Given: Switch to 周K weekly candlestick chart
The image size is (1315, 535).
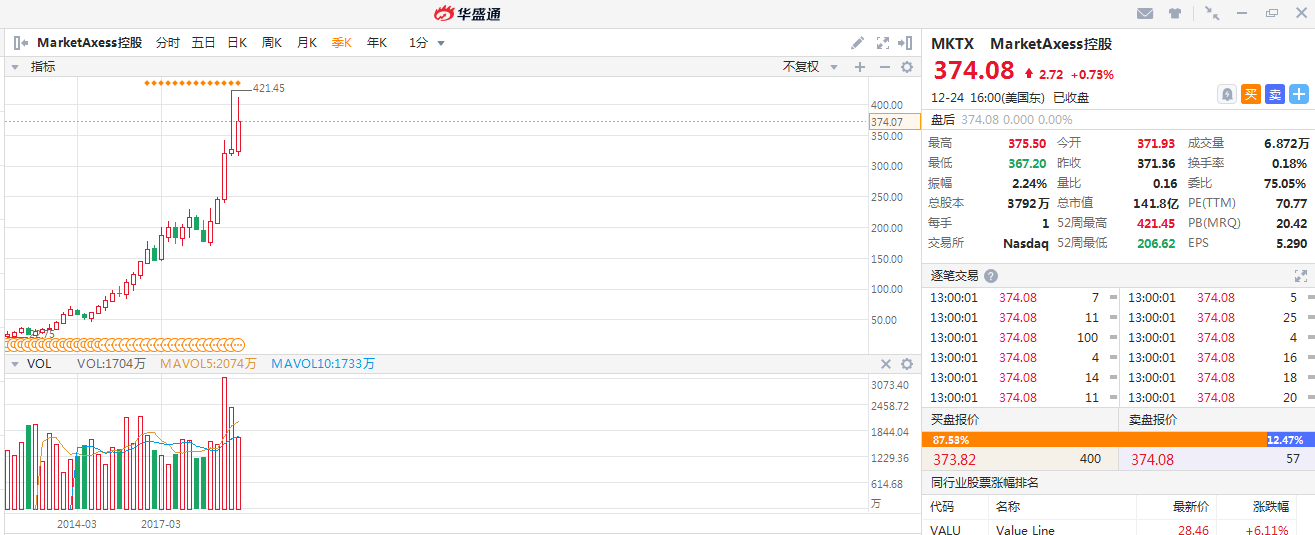Looking at the screenshot, I should pos(272,43).
